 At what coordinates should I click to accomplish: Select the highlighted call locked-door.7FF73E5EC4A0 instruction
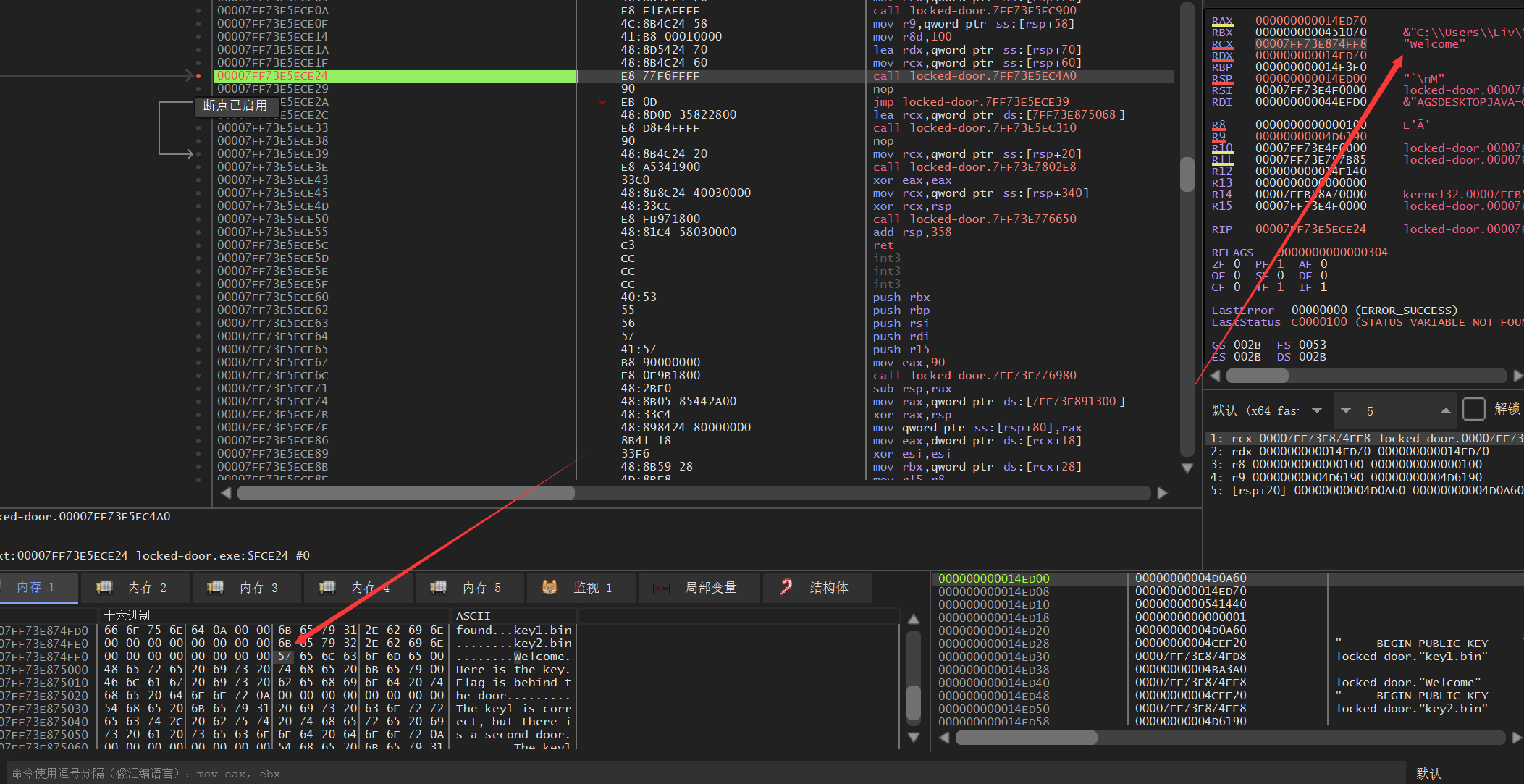(974, 76)
